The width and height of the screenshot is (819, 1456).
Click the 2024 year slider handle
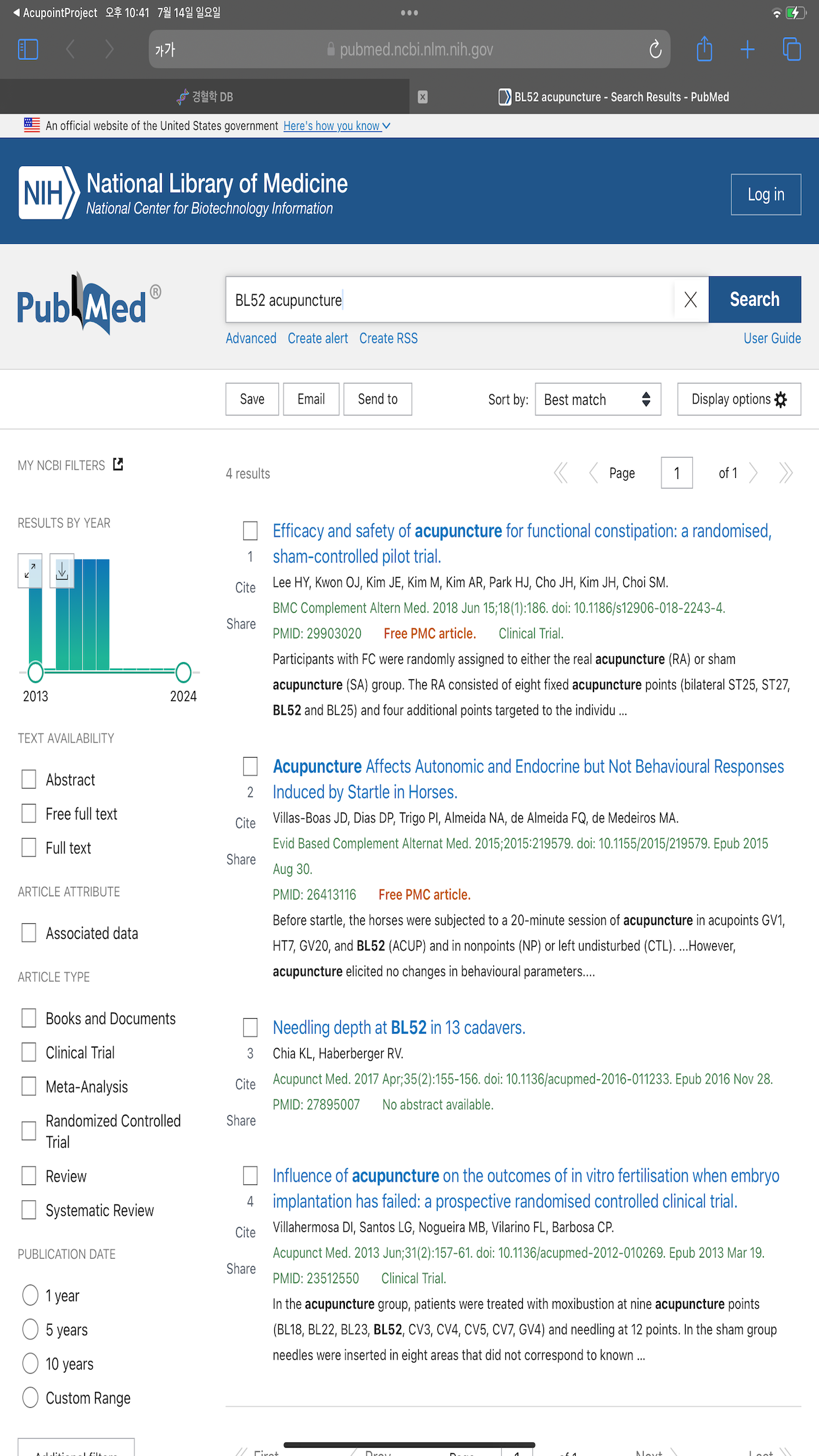pos(183,672)
